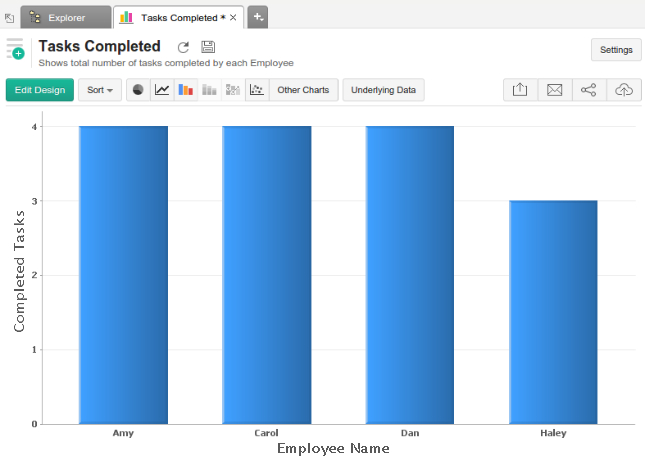This screenshot has width=645, height=466.
Task: Open the Other Charts menu
Action: coord(303,90)
